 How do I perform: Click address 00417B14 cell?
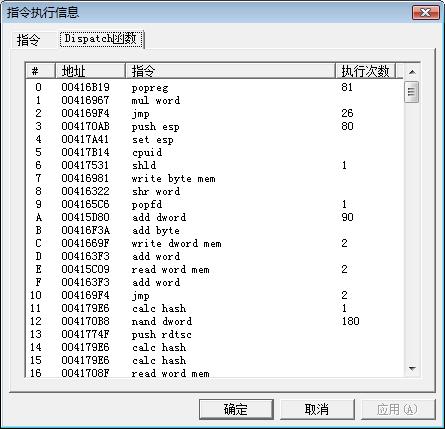coord(85,152)
